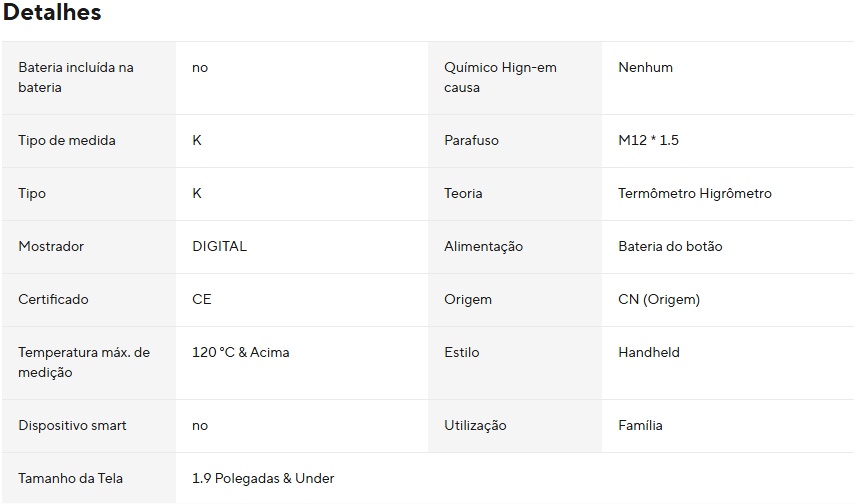Image resolution: width=856 pixels, height=504 pixels.
Task: Click the 'Handheld' Estilo value
Action: point(649,352)
